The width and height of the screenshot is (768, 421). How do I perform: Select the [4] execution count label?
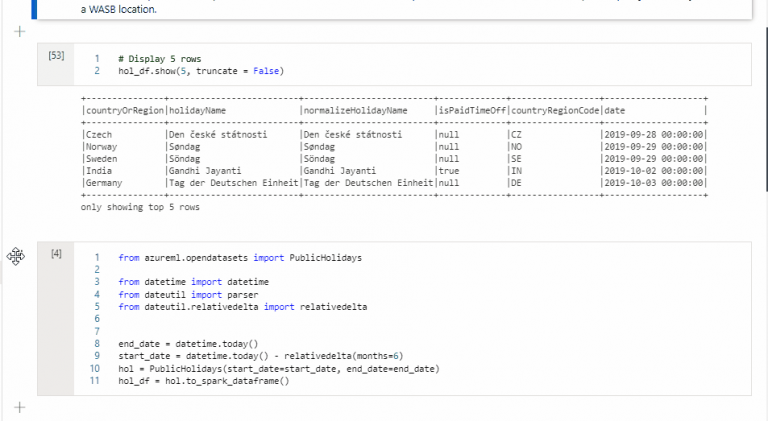(56, 253)
